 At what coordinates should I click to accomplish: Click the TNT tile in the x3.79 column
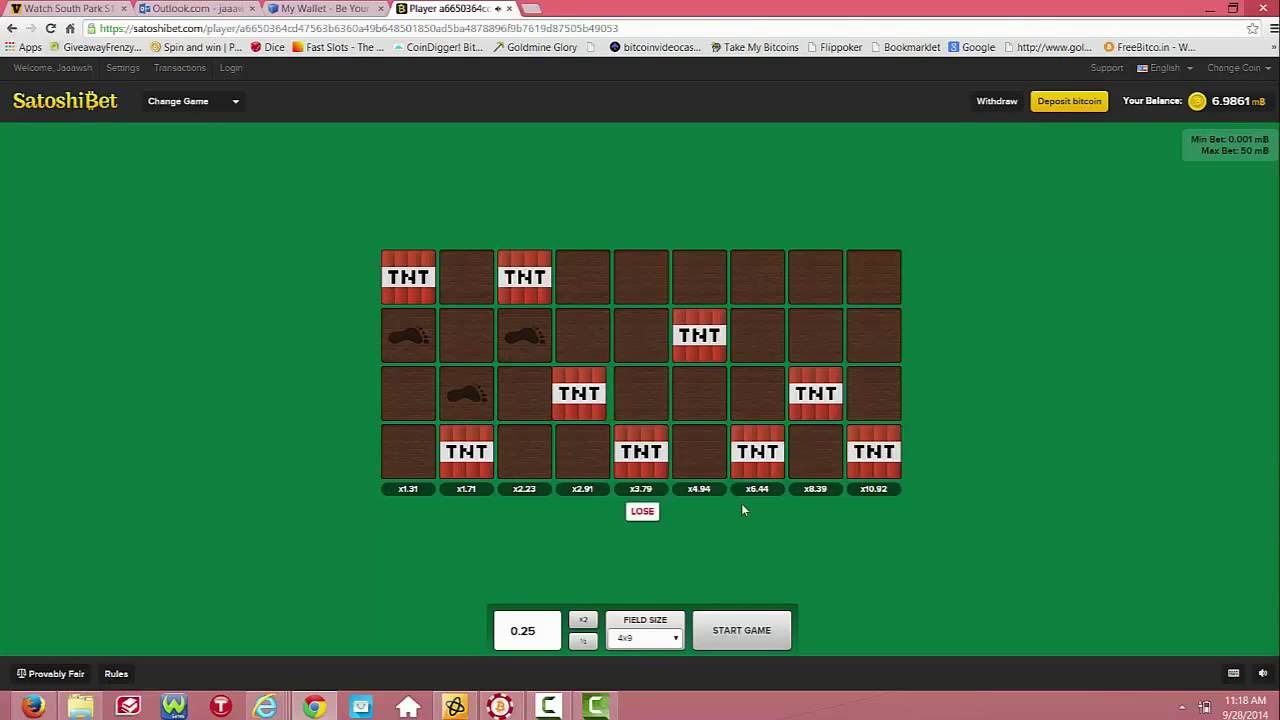[x=641, y=452]
